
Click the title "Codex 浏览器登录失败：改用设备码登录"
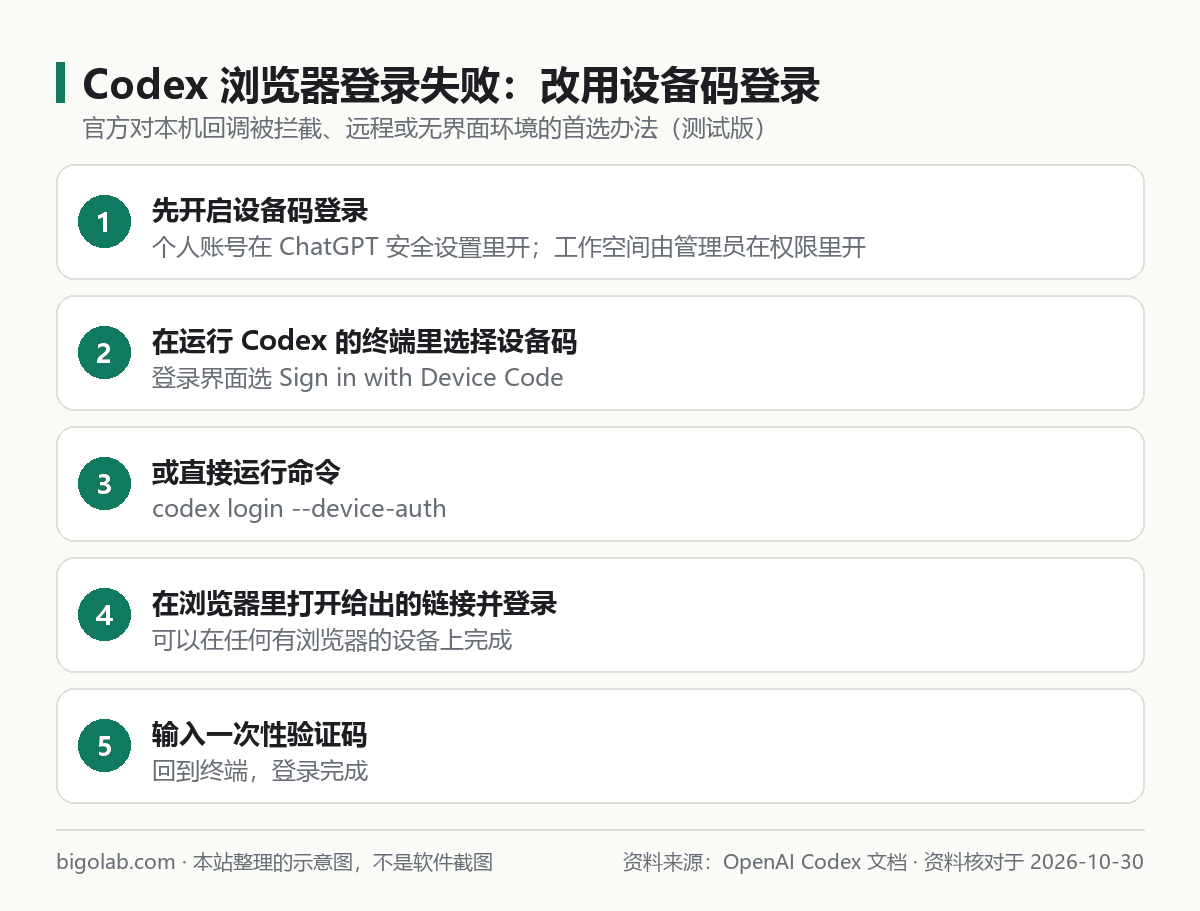coord(451,86)
